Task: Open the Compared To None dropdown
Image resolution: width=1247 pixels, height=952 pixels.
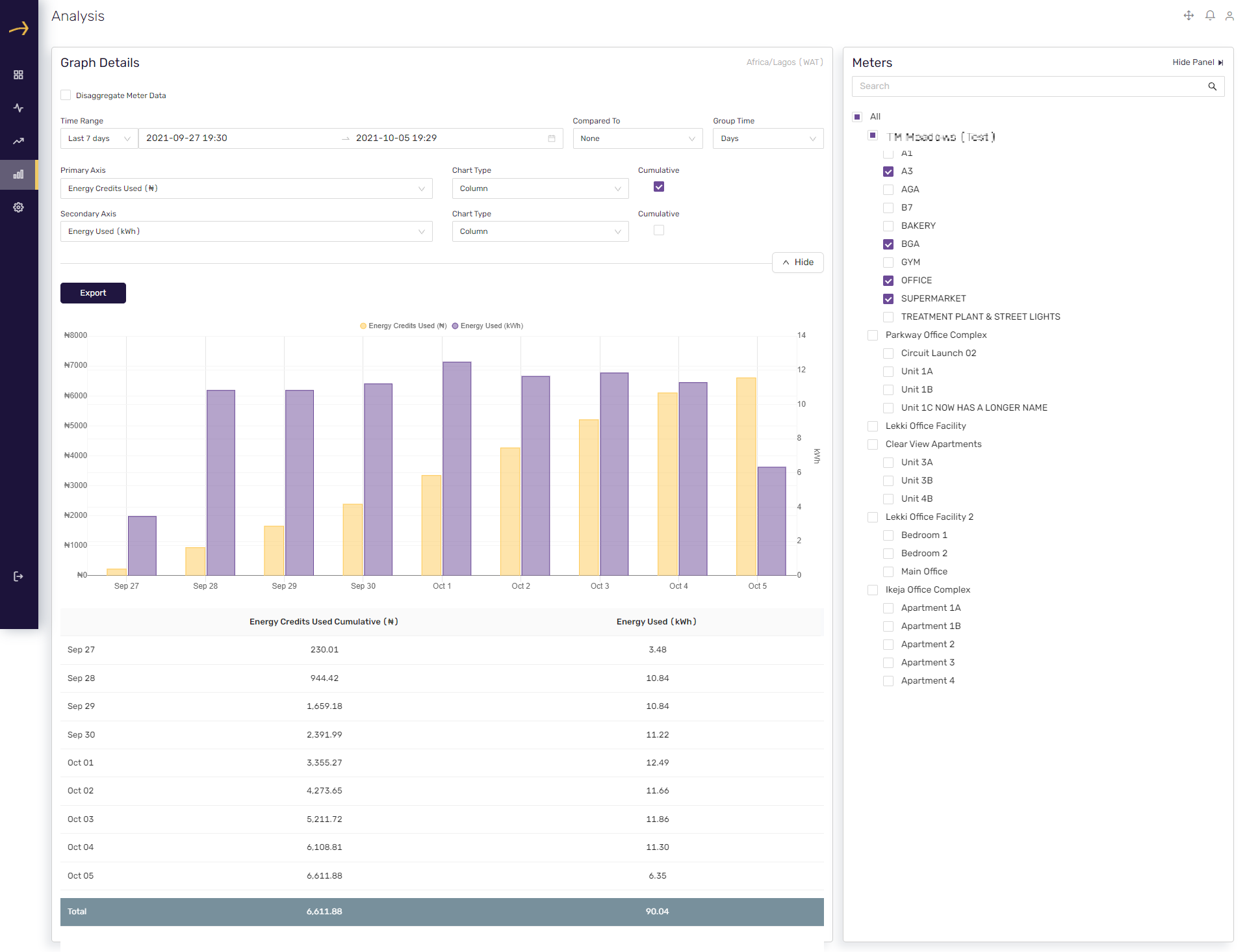Action: [x=637, y=138]
